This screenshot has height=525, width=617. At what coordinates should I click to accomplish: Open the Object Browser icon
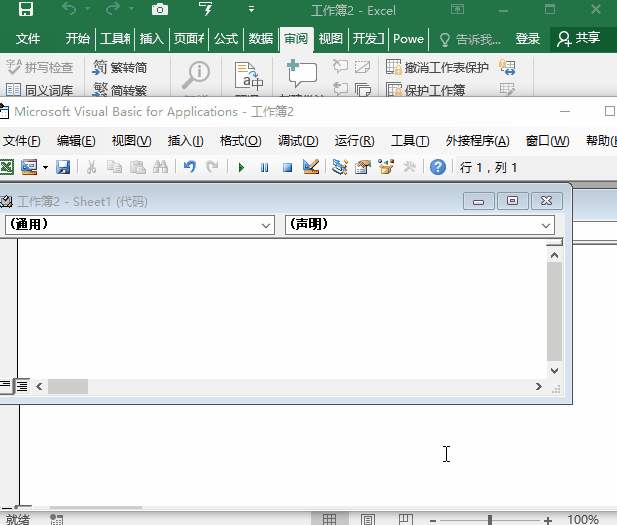[386, 167]
